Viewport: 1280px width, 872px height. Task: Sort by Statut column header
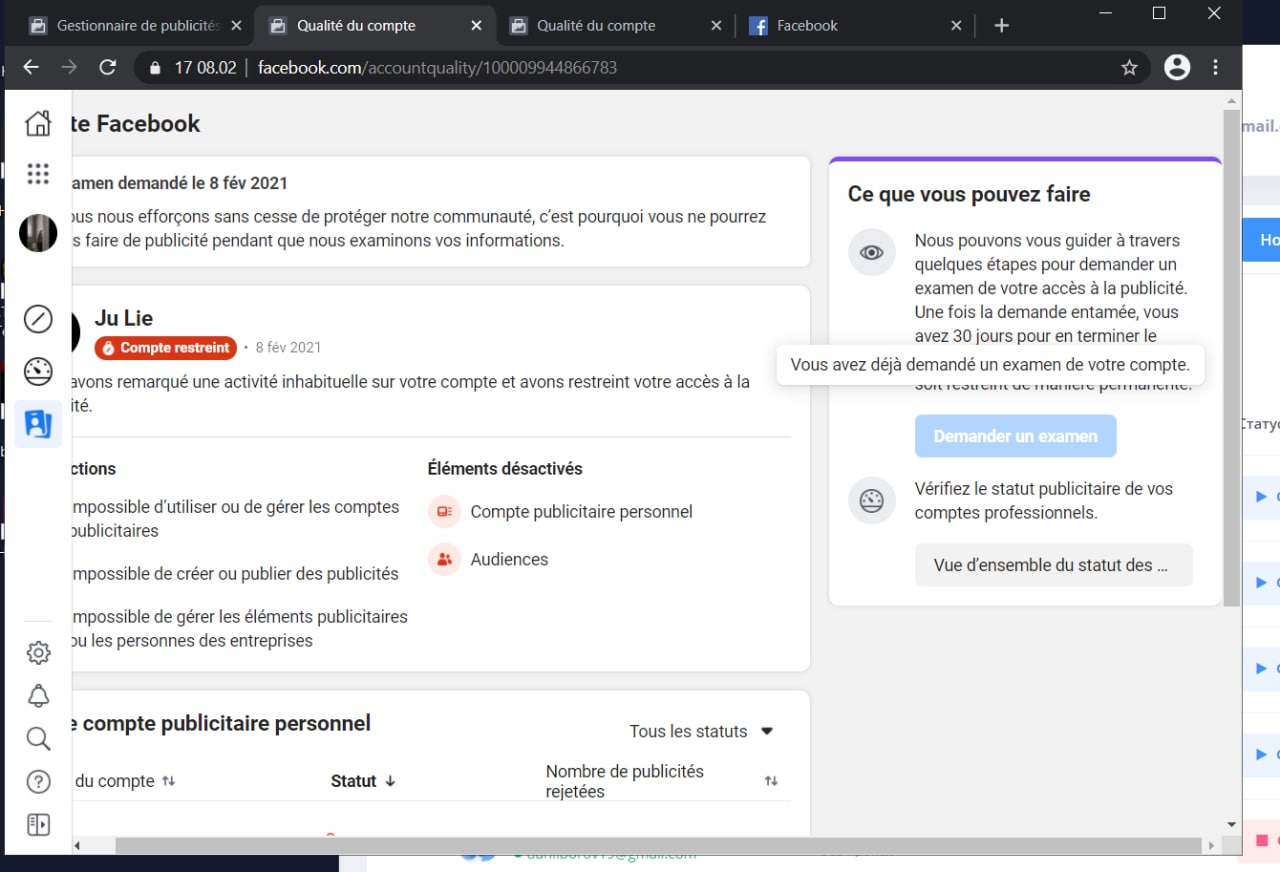[x=363, y=781]
